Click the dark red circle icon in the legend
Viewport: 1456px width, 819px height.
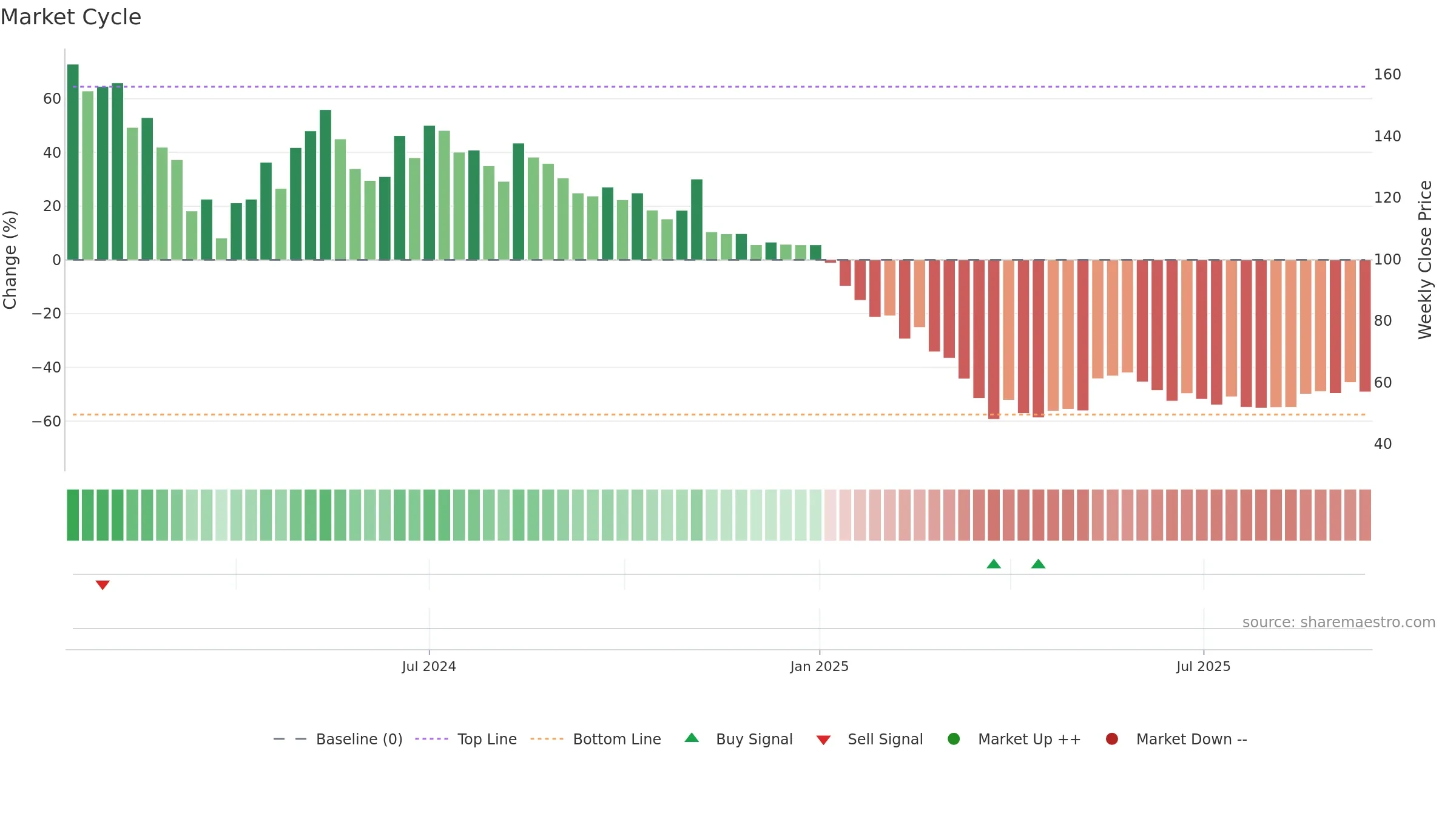tap(1112, 739)
